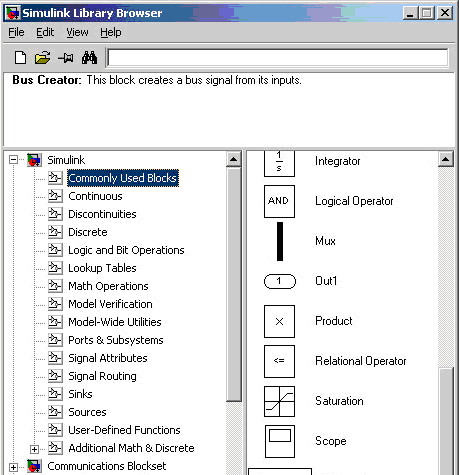Select the Sources library

[87, 412]
